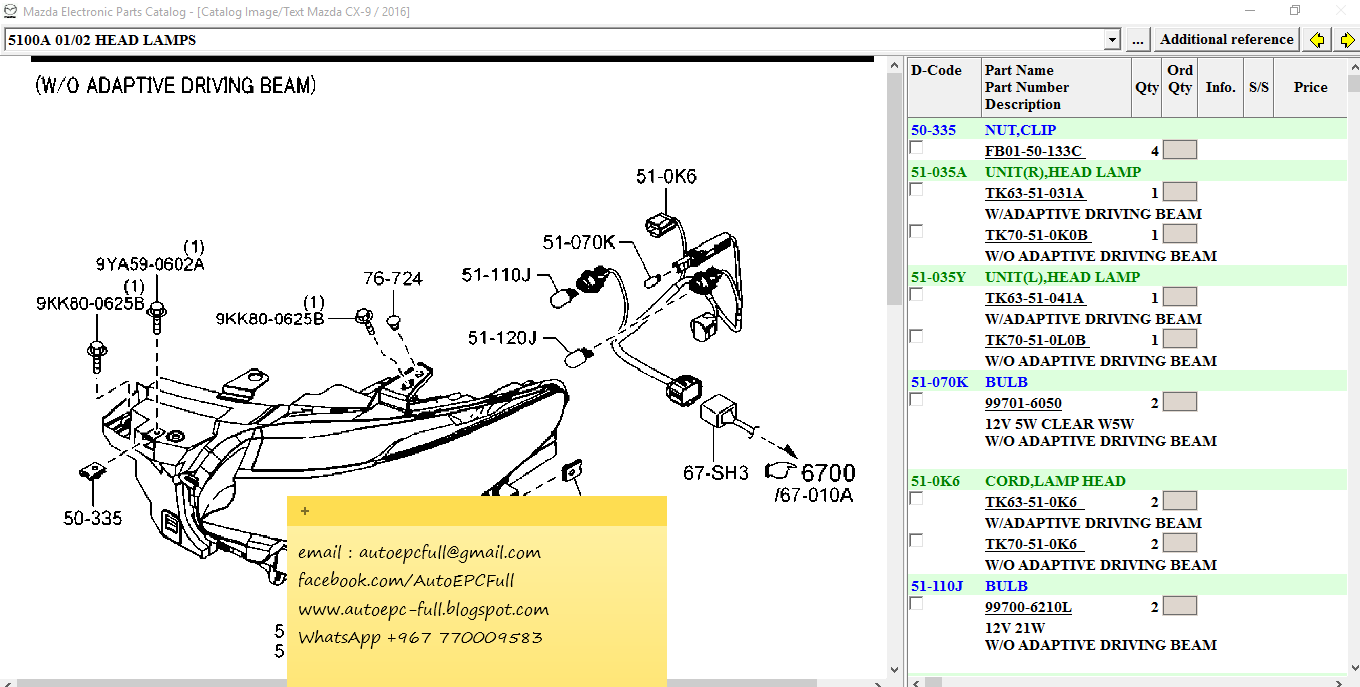This screenshot has width=1360, height=687.
Task: Click the 51-0K6 callout in diagram
Action: pyautogui.click(x=666, y=177)
